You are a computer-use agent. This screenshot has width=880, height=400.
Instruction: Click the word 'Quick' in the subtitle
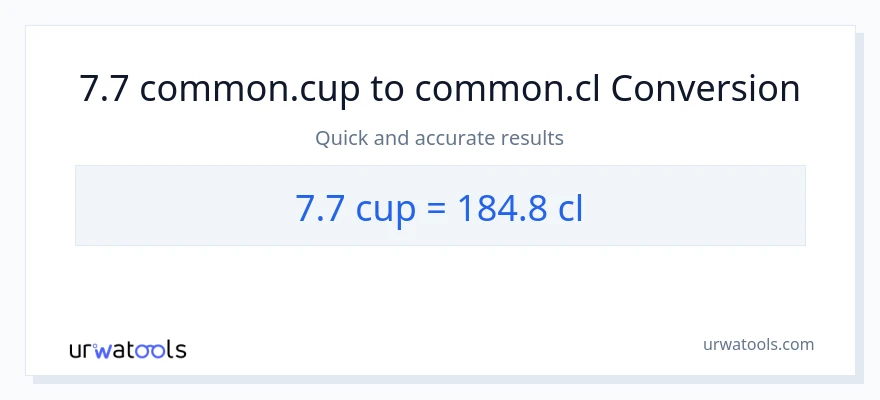click(340, 138)
